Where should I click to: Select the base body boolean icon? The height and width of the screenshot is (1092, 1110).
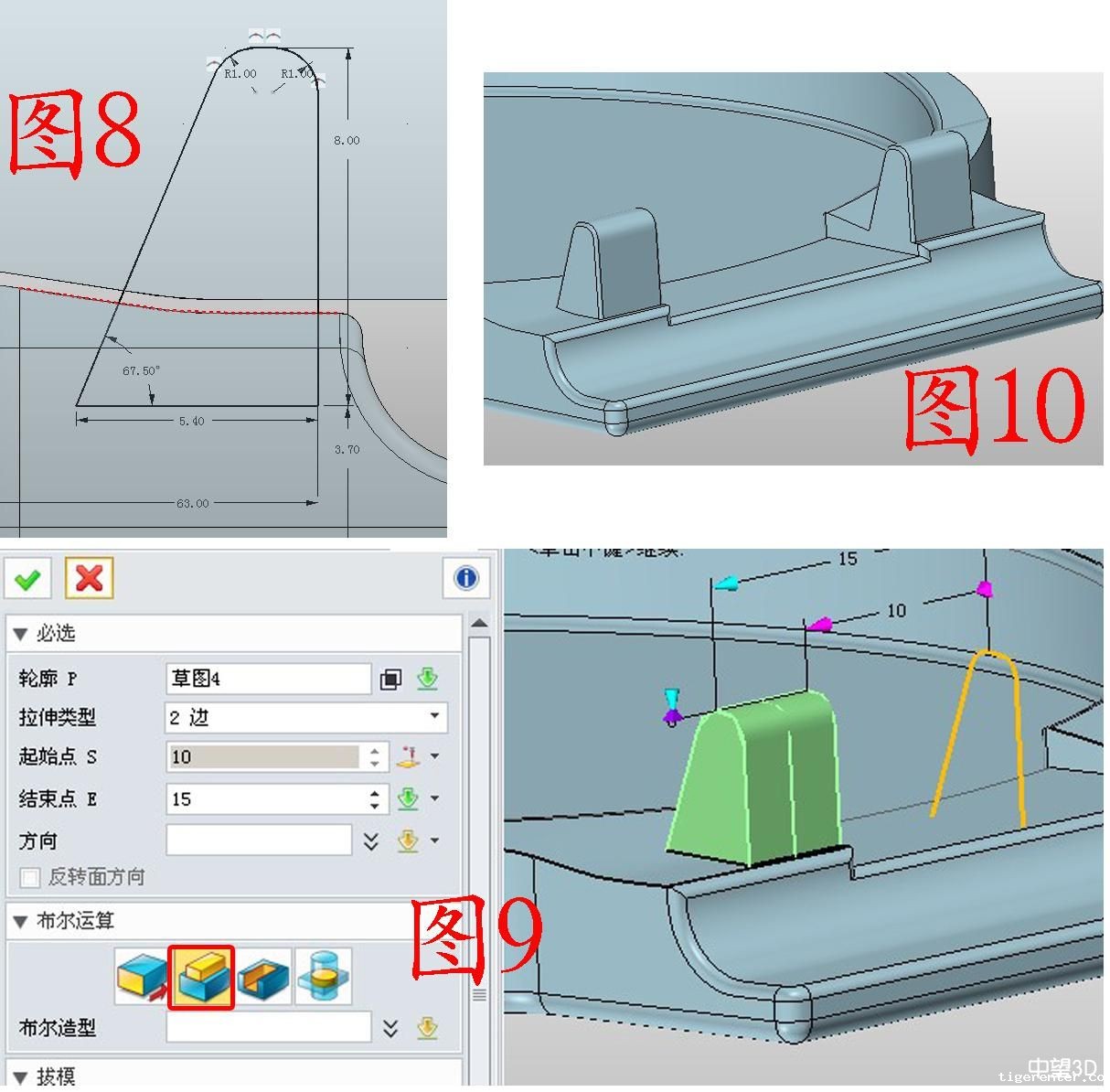143,978
